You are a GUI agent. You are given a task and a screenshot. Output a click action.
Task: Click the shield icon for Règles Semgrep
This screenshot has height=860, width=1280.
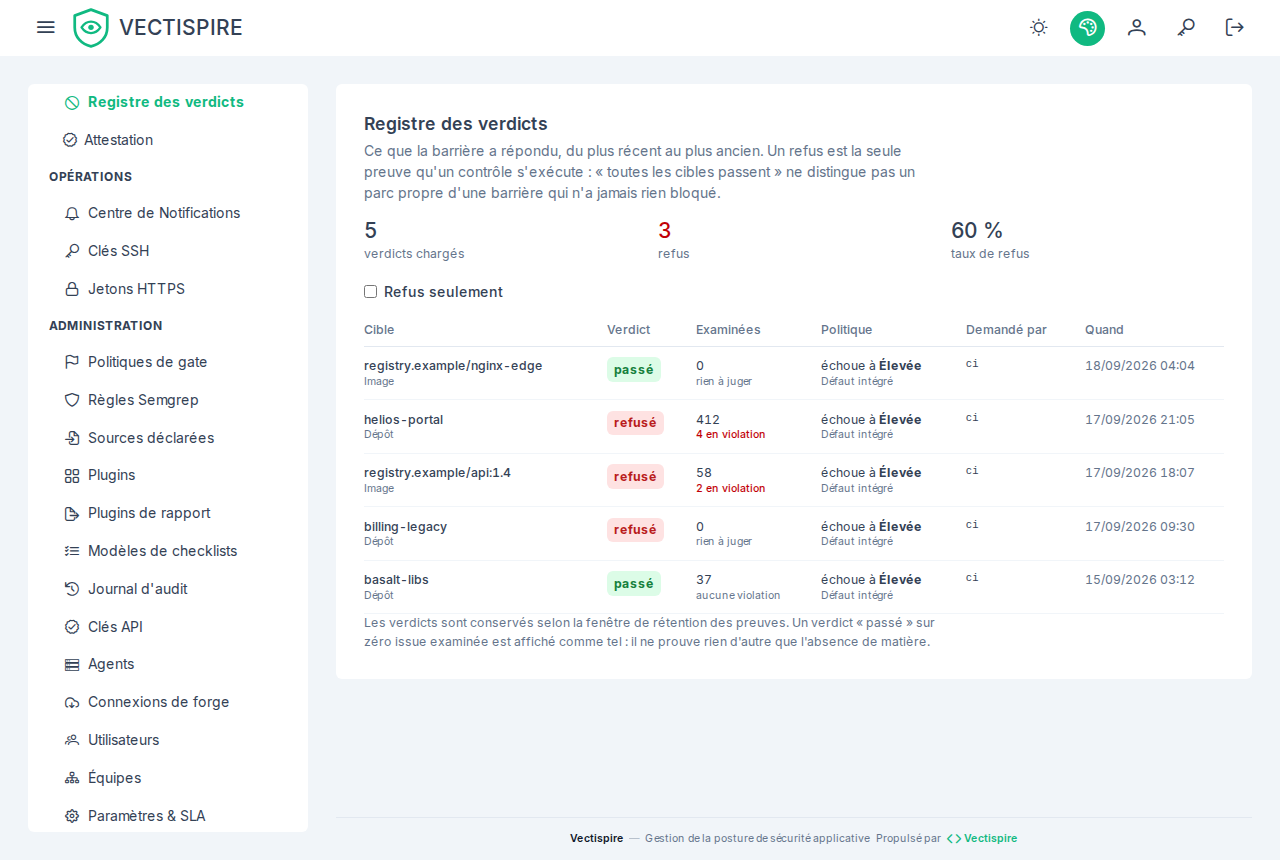point(72,400)
